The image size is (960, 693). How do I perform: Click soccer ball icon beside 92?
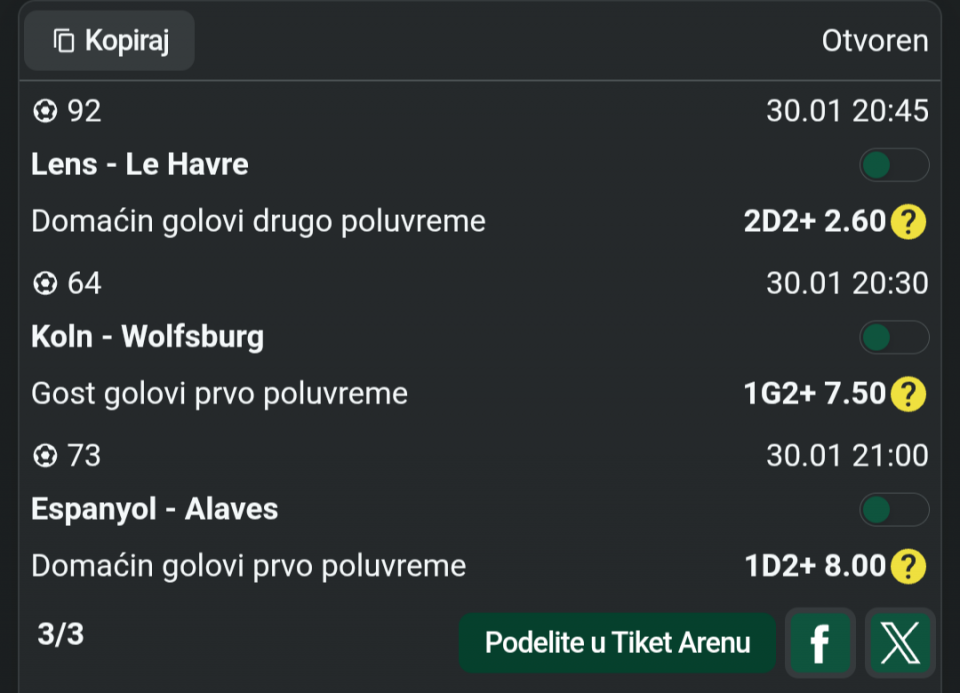coord(45,112)
